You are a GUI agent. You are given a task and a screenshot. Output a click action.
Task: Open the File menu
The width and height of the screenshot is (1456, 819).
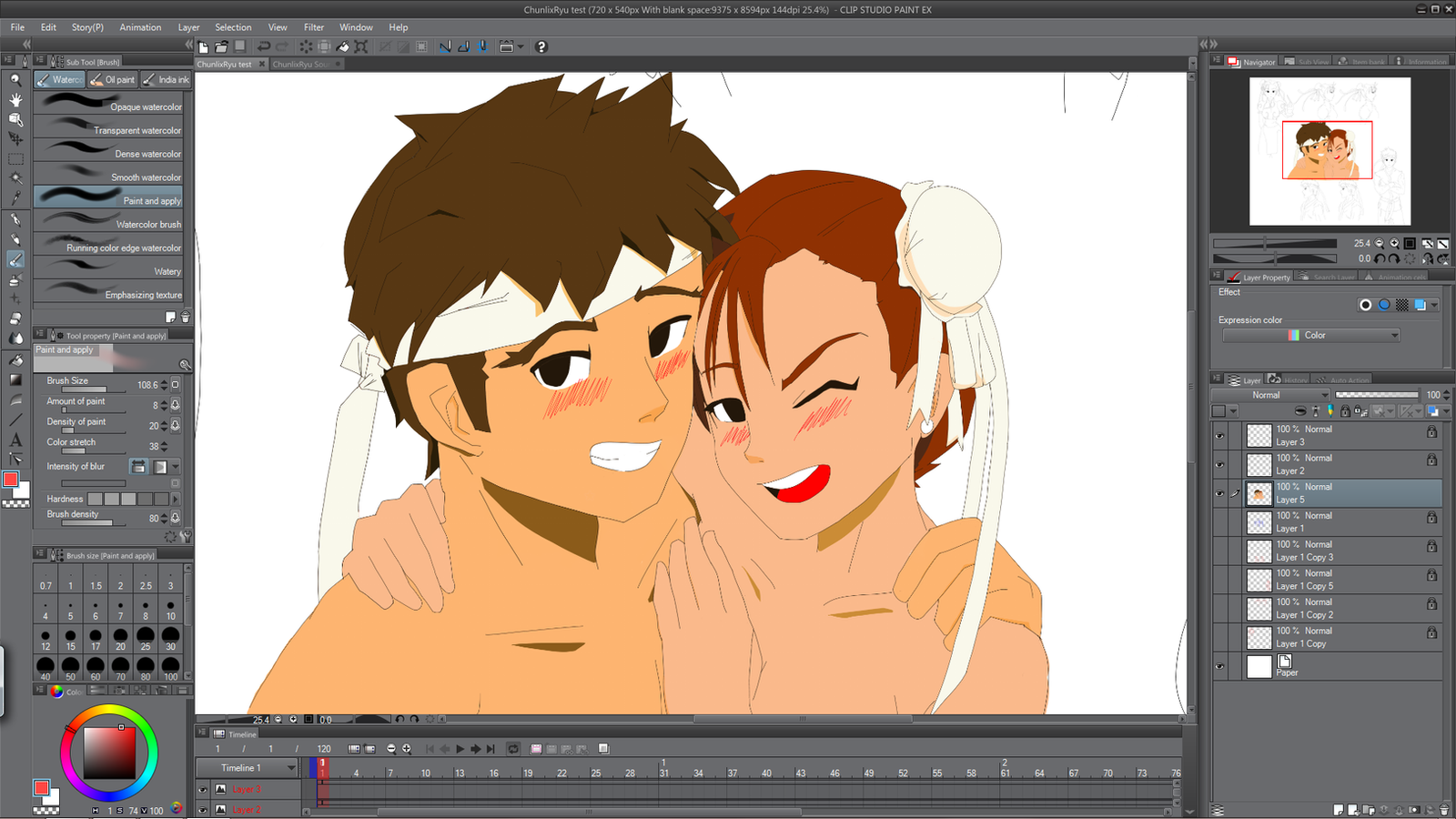click(x=17, y=27)
